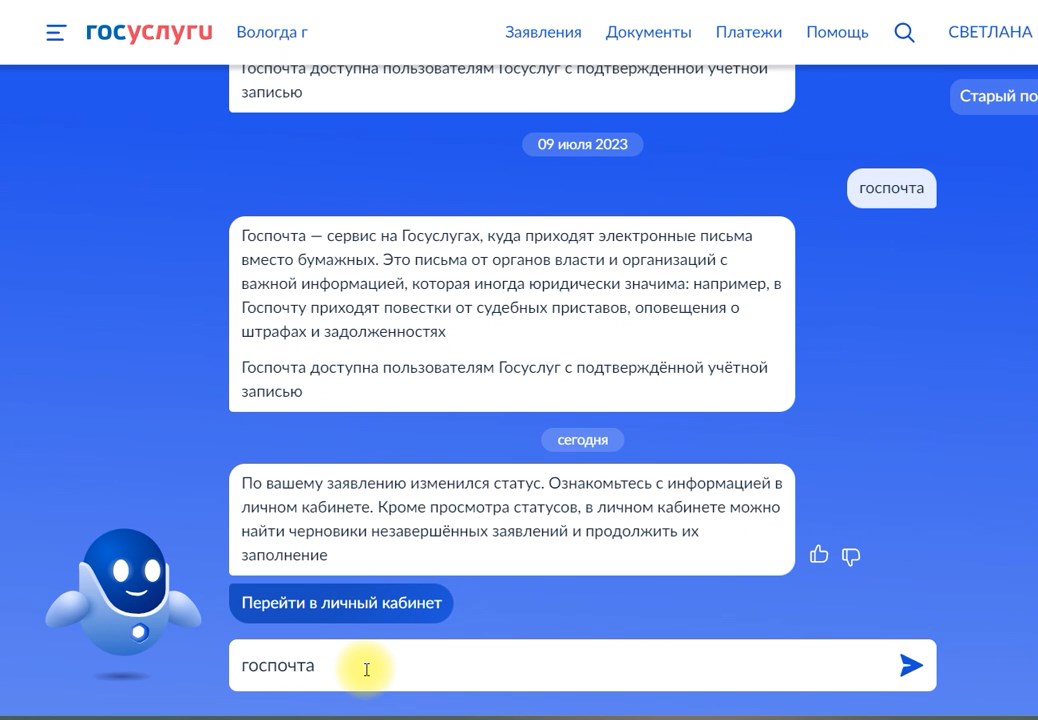Open the Заявления section

click(x=543, y=32)
